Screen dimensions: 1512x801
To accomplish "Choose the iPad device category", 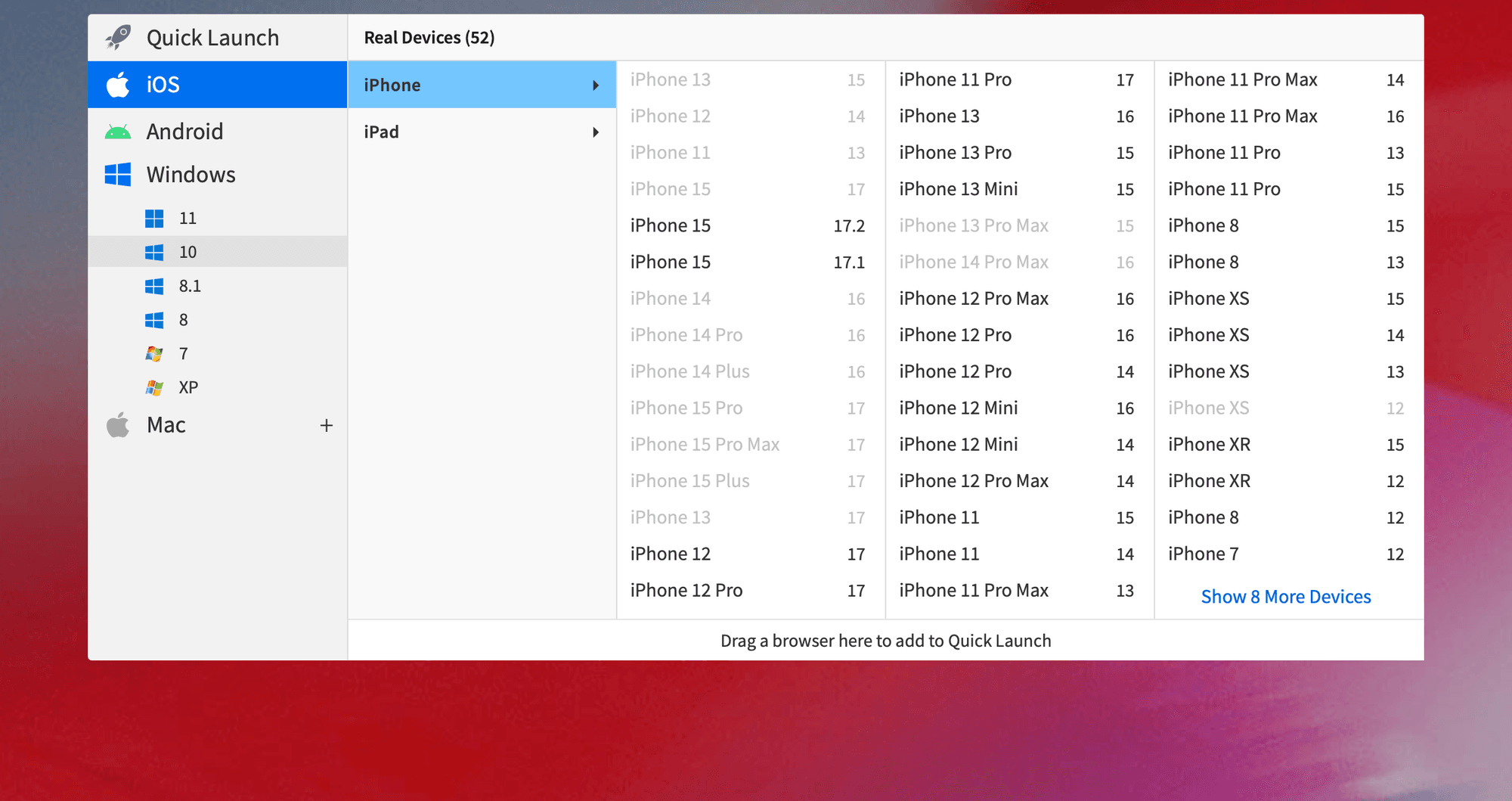I will click(x=482, y=132).
